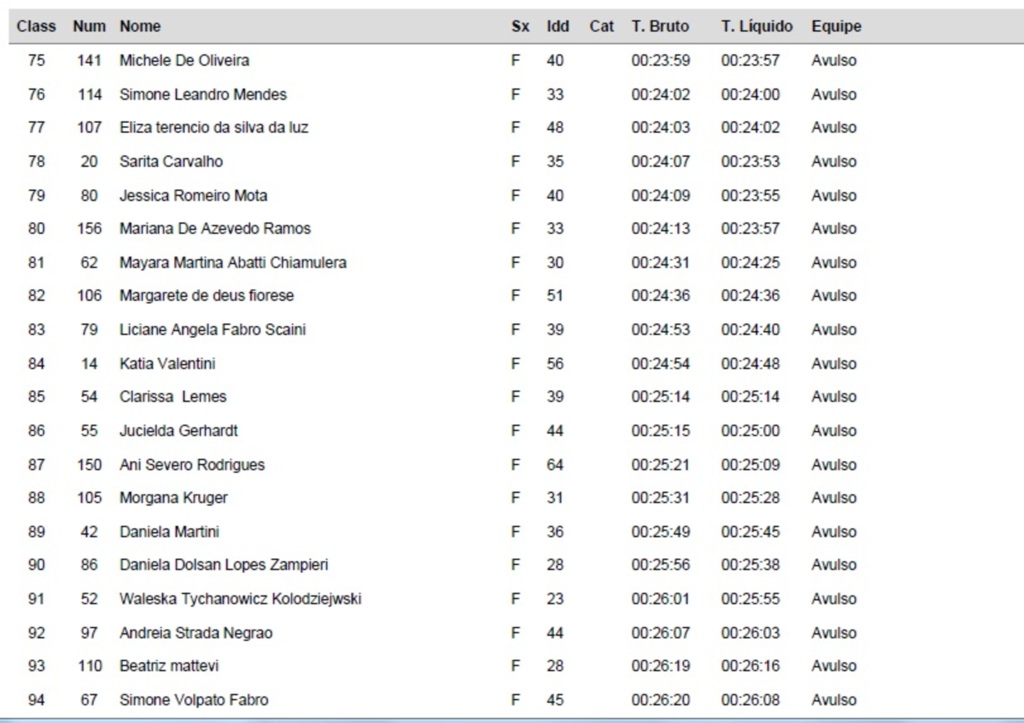Click the Class column header
1024x723 pixels.
(x=36, y=27)
